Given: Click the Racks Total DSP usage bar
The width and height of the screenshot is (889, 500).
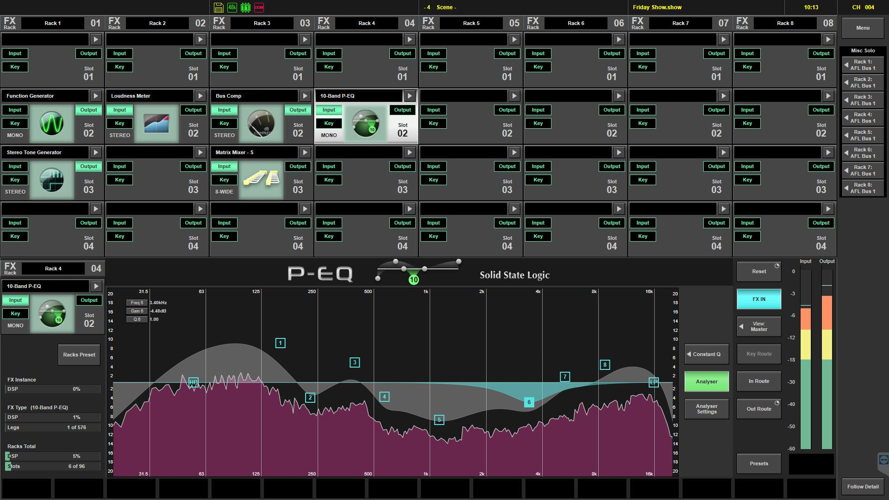Looking at the screenshot, I should [53, 456].
